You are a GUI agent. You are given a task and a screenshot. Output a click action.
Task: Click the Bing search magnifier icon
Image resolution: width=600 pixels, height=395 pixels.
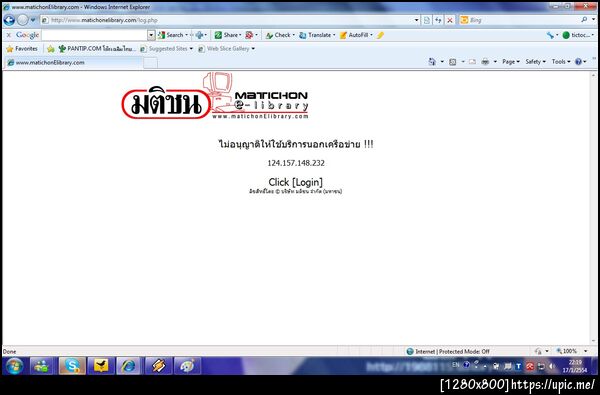point(584,20)
